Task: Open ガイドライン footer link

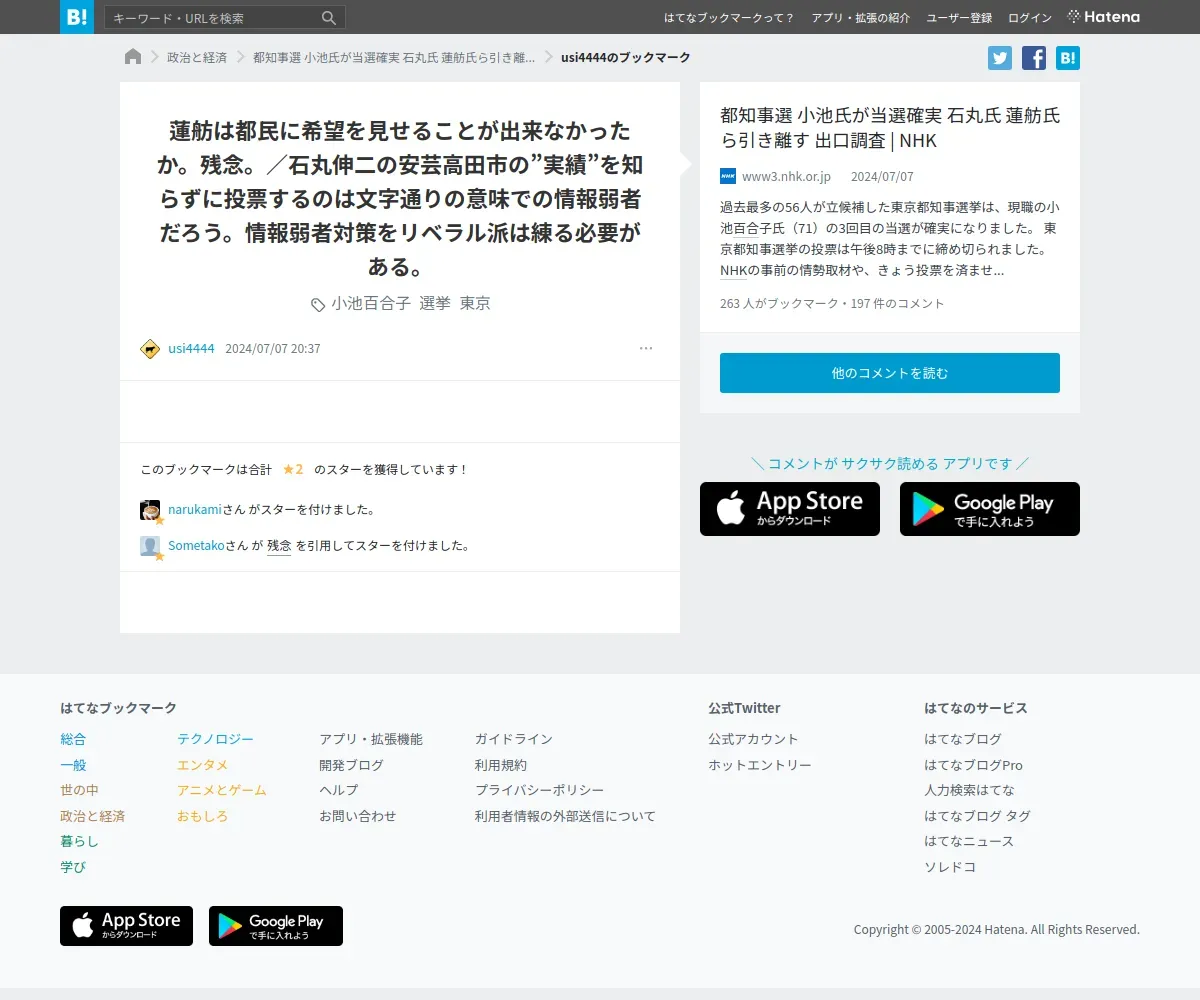Action: 514,739
